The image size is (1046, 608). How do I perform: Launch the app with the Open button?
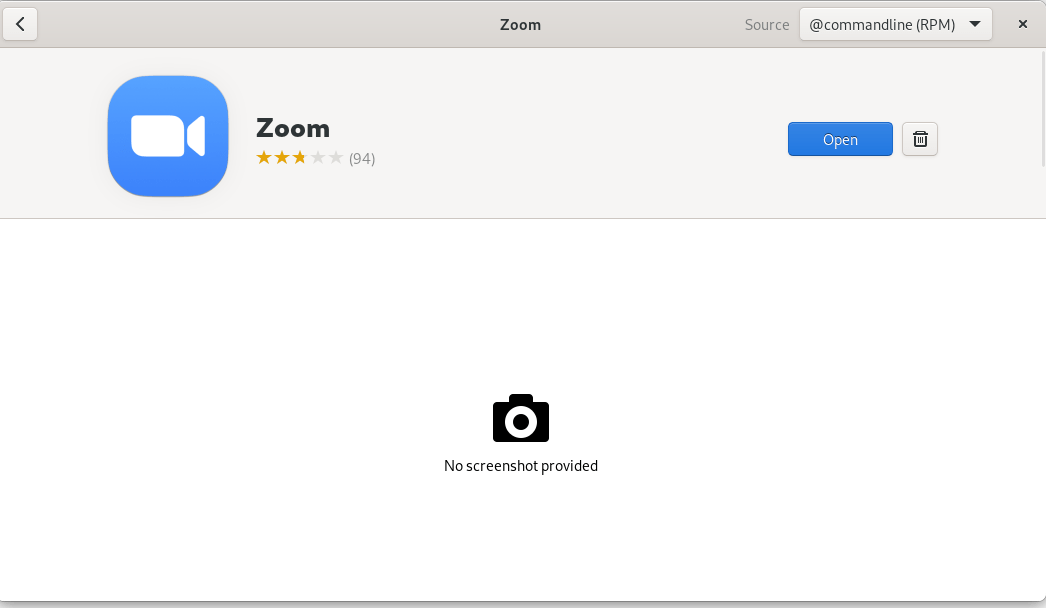click(x=840, y=139)
